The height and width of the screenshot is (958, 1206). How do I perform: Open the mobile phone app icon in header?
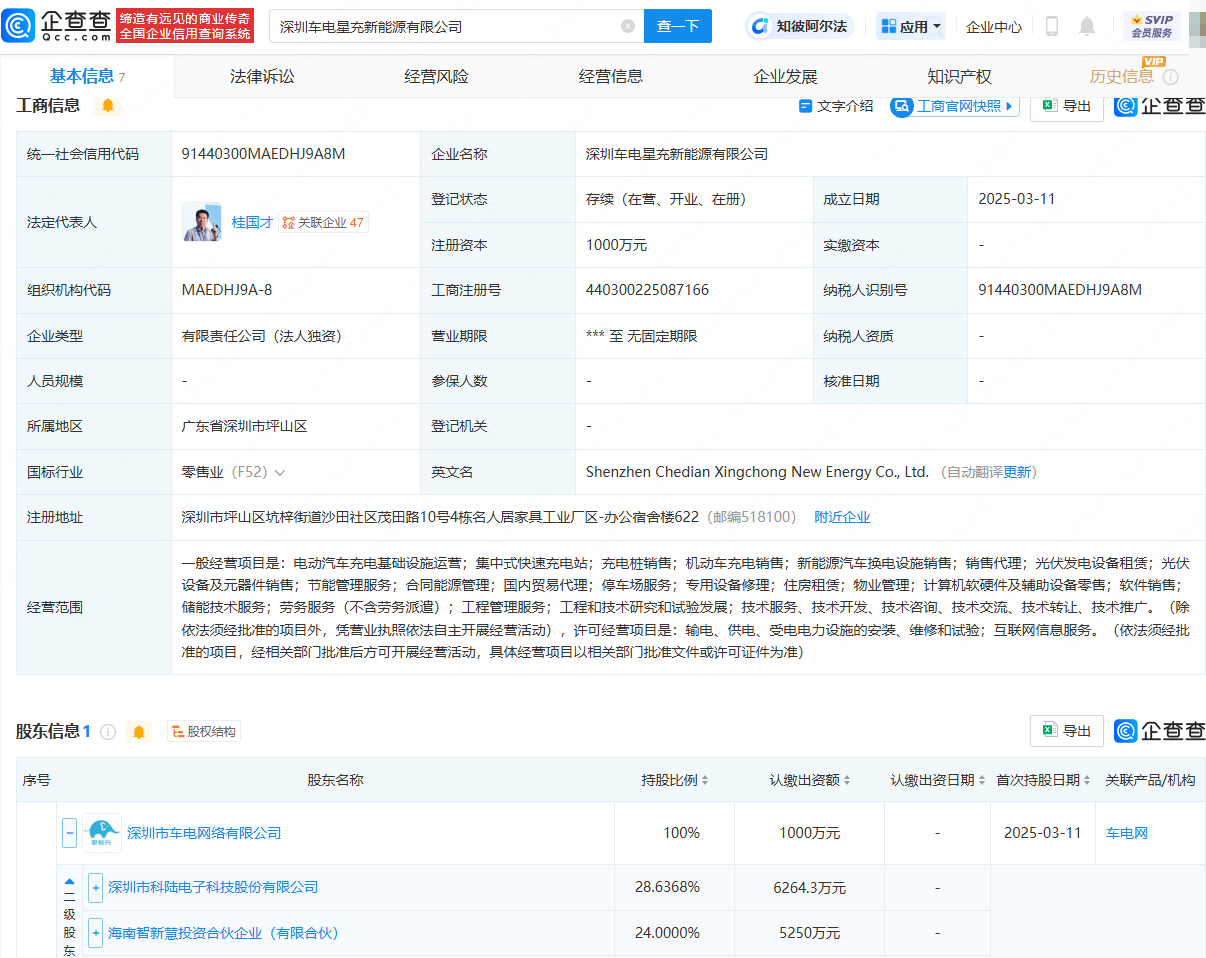coord(1051,26)
